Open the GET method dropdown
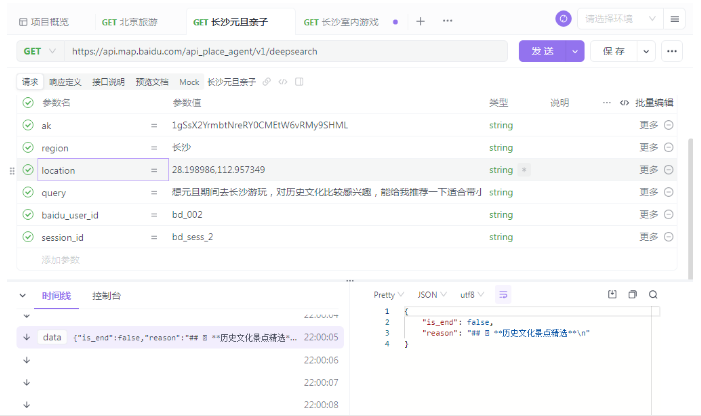This screenshot has height=416, width=701. 40,51
